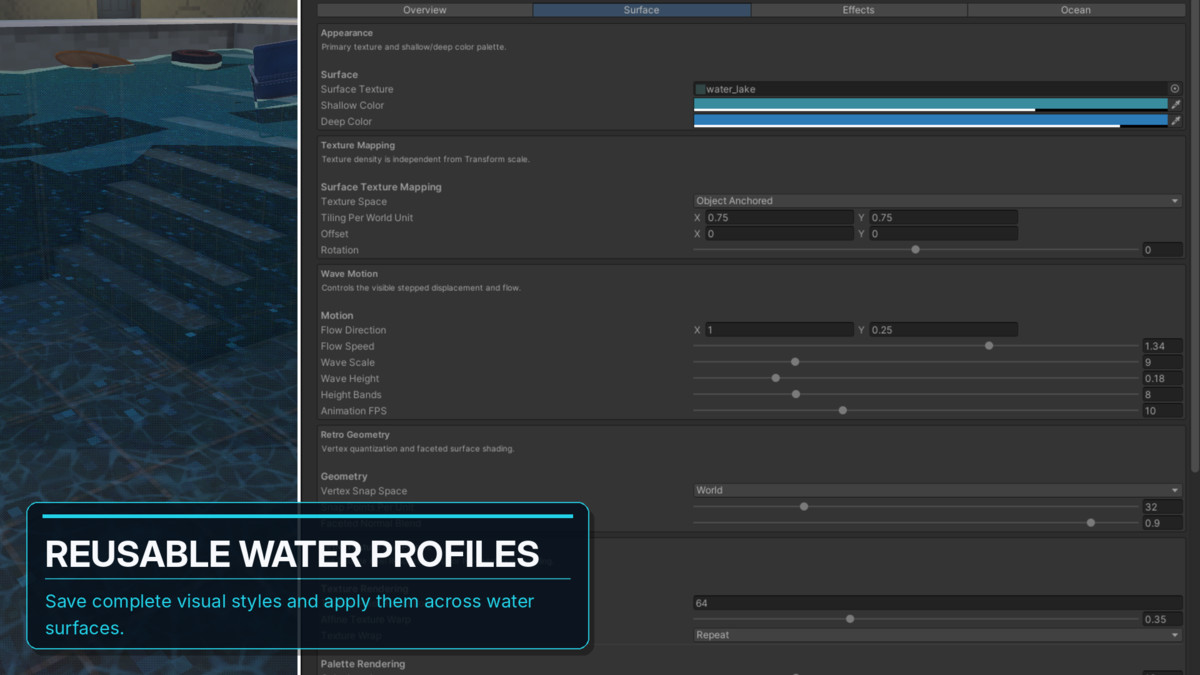Click the Affine Texture Warp value 0.35
The width and height of the screenshot is (1200, 675).
1162,619
